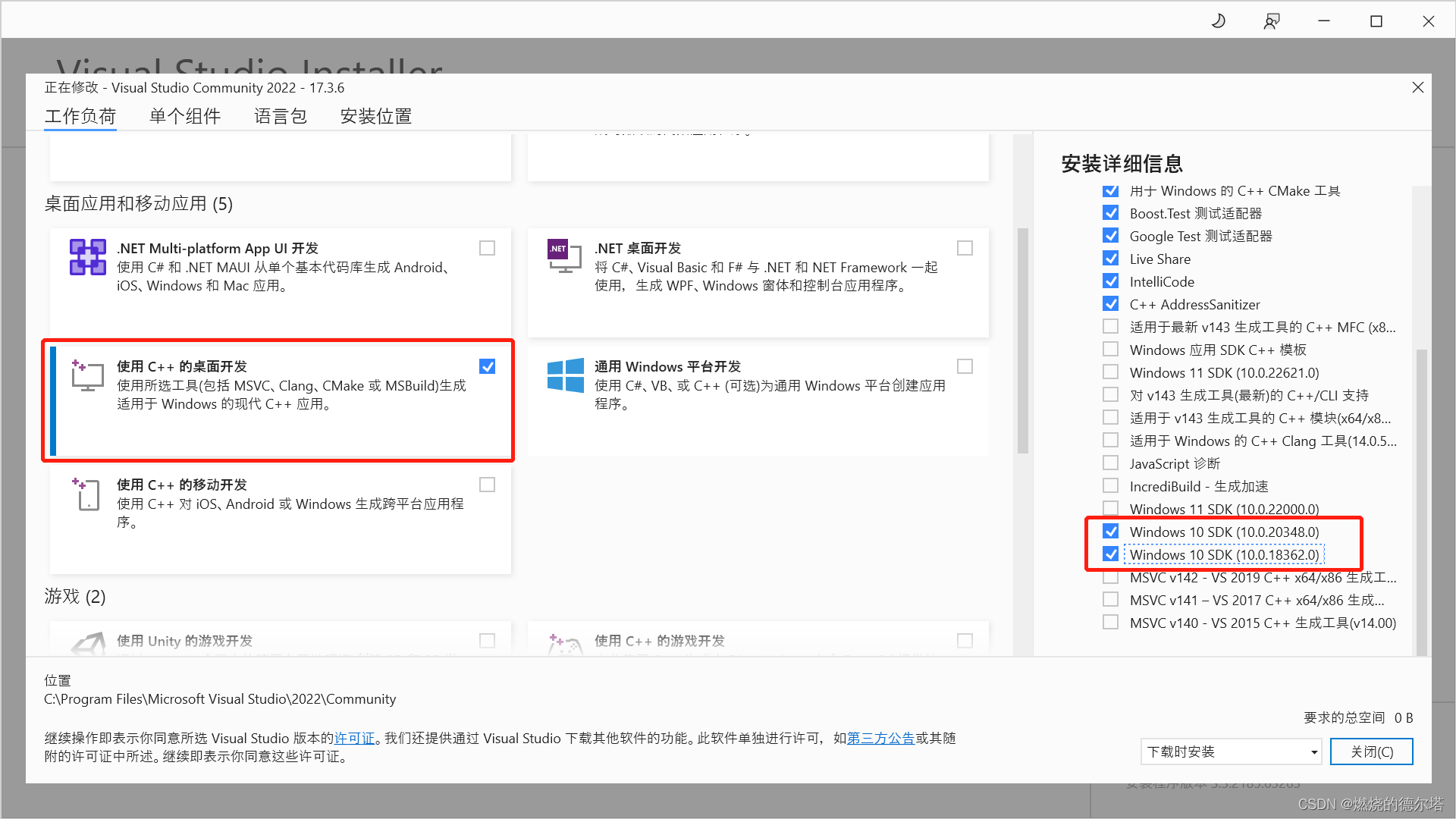This screenshot has width=1456, height=819.
Task: Switch to the 安装位置 tab
Action: pos(376,117)
